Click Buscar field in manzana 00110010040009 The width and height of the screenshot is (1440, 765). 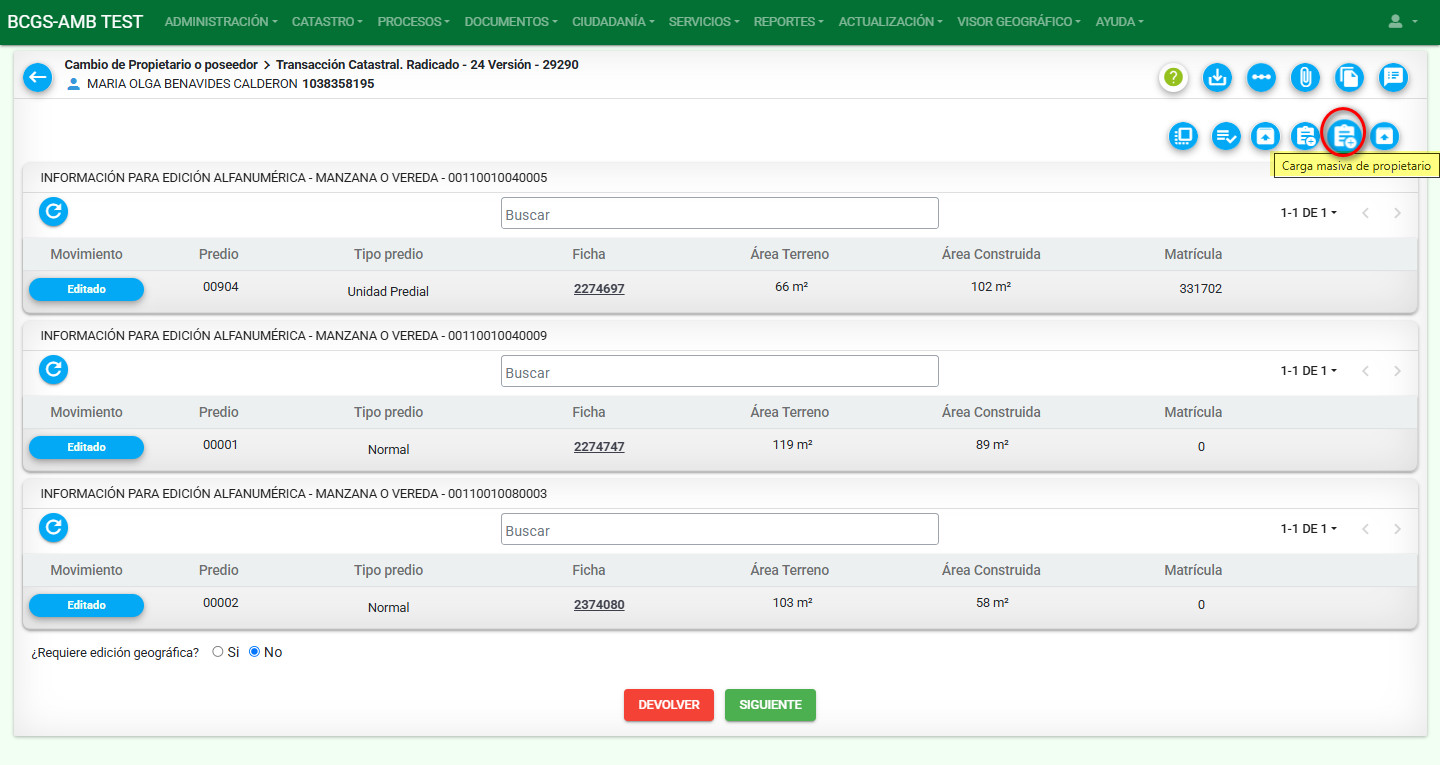point(719,371)
